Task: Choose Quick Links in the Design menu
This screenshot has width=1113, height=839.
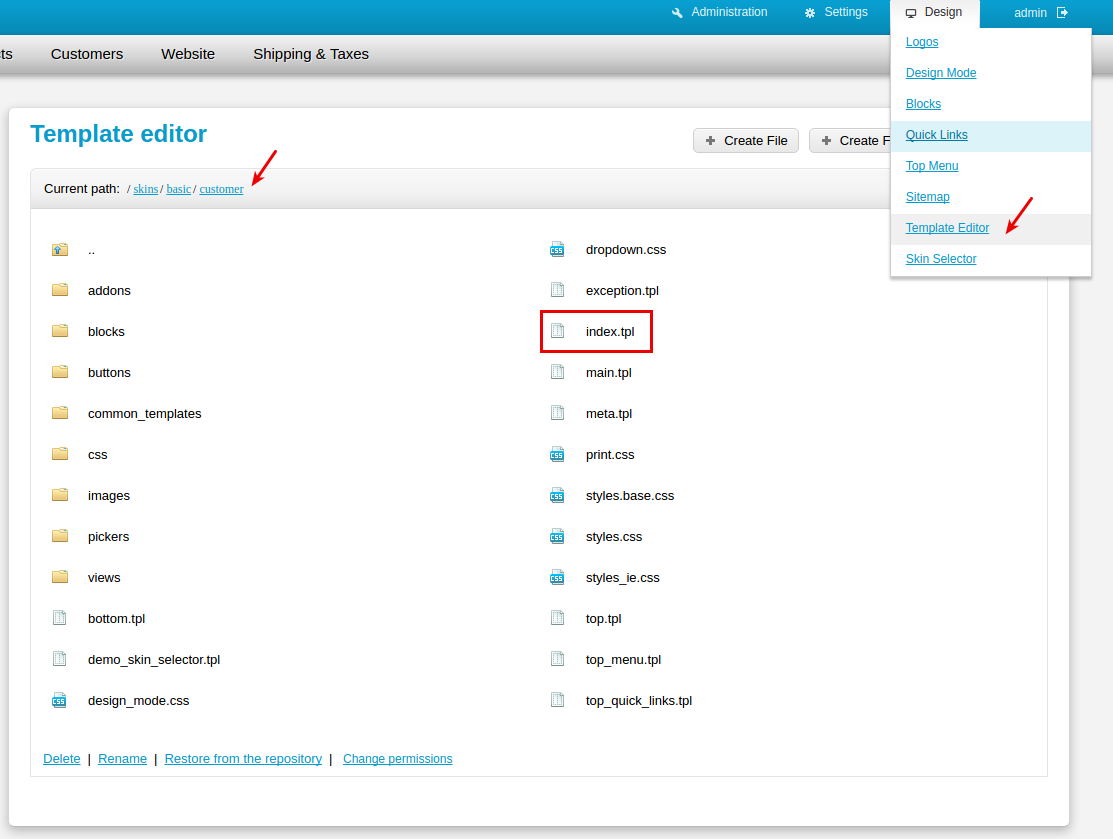Action: point(936,135)
